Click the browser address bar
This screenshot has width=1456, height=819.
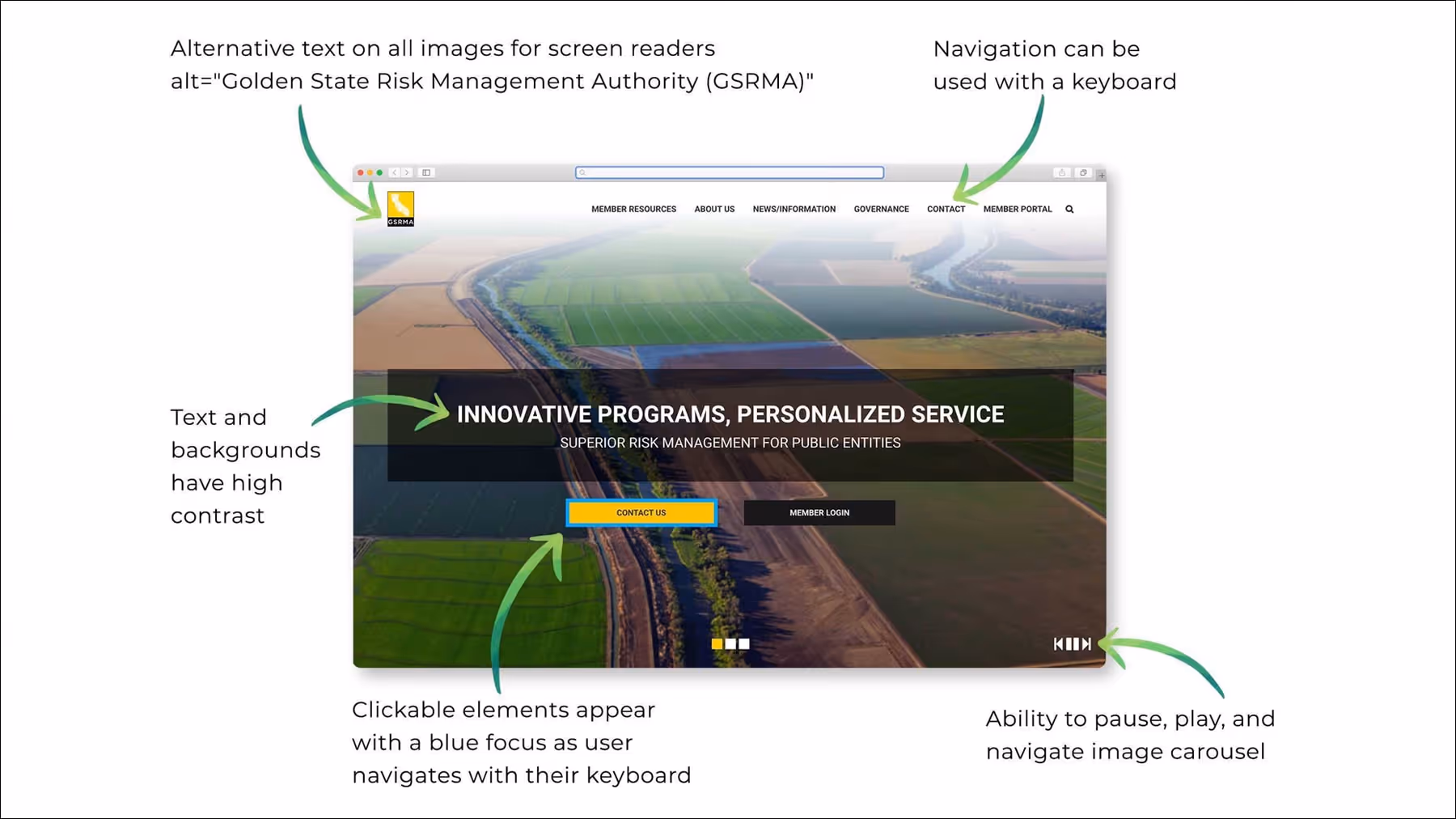click(x=728, y=172)
